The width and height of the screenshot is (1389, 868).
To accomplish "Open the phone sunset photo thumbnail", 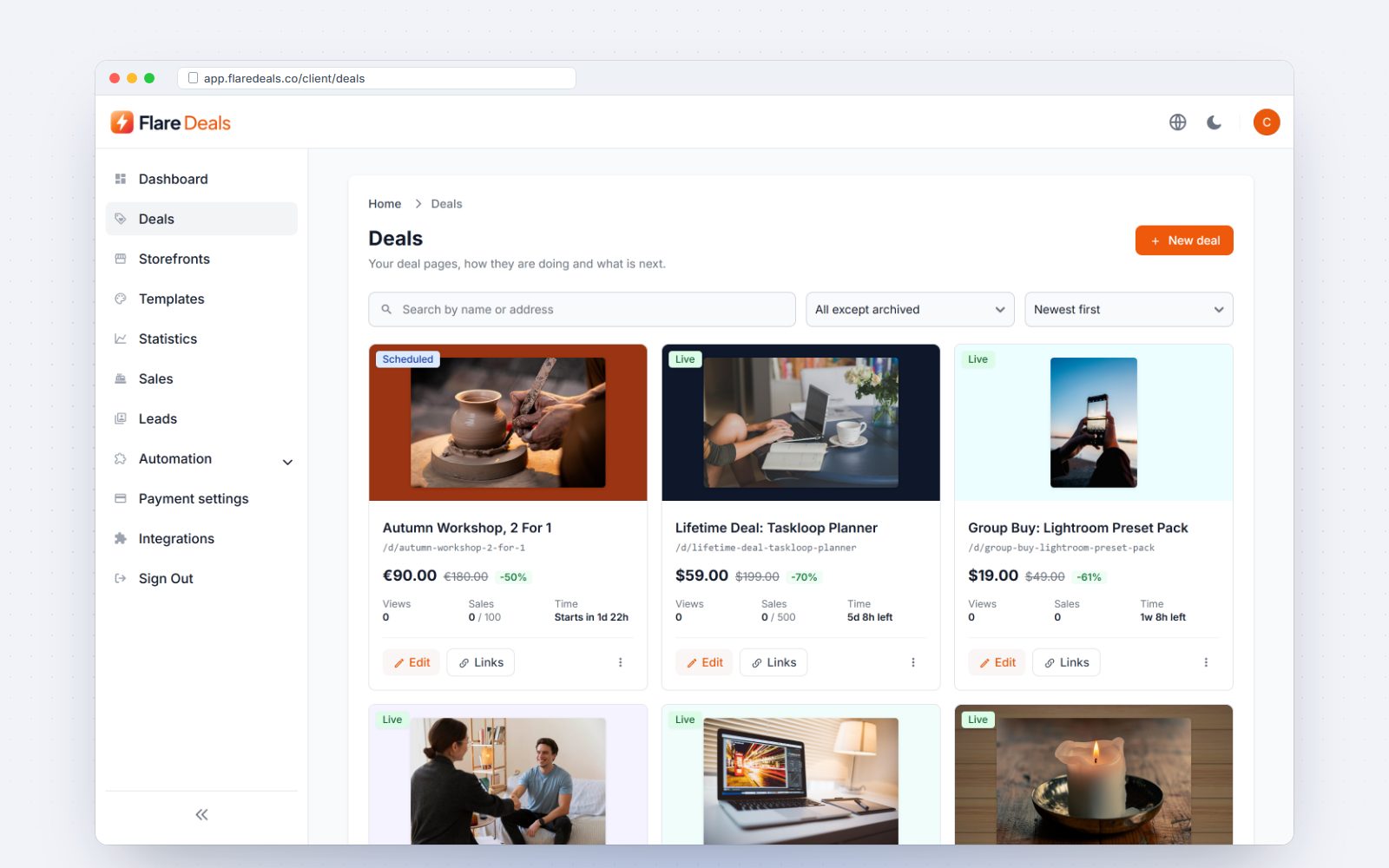I will point(1094,423).
